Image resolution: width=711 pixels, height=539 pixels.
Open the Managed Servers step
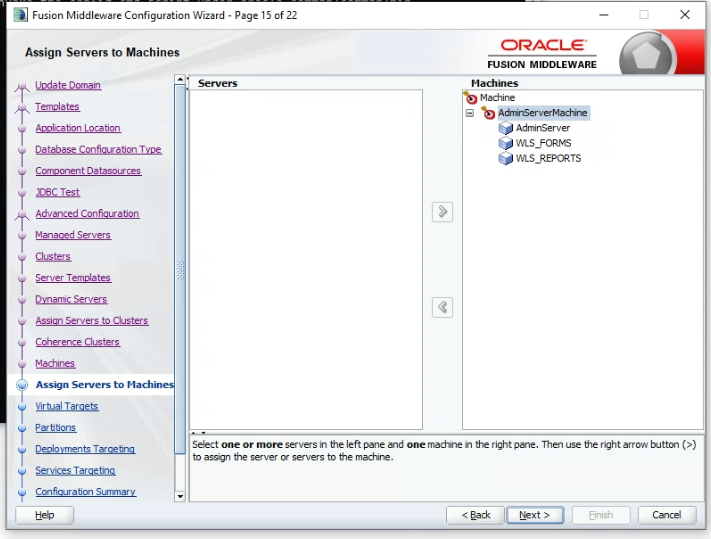(x=73, y=235)
